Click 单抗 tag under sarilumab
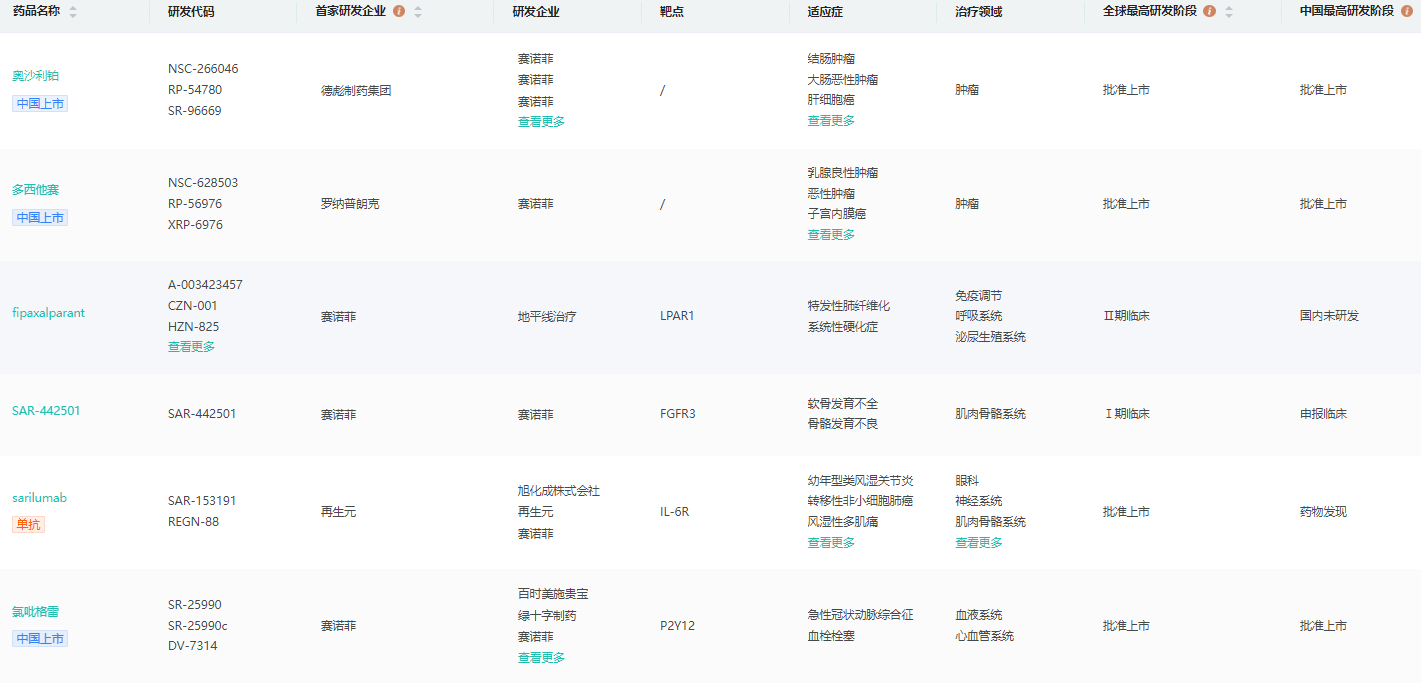Image resolution: width=1421 pixels, height=683 pixels. [x=28, y=525]
